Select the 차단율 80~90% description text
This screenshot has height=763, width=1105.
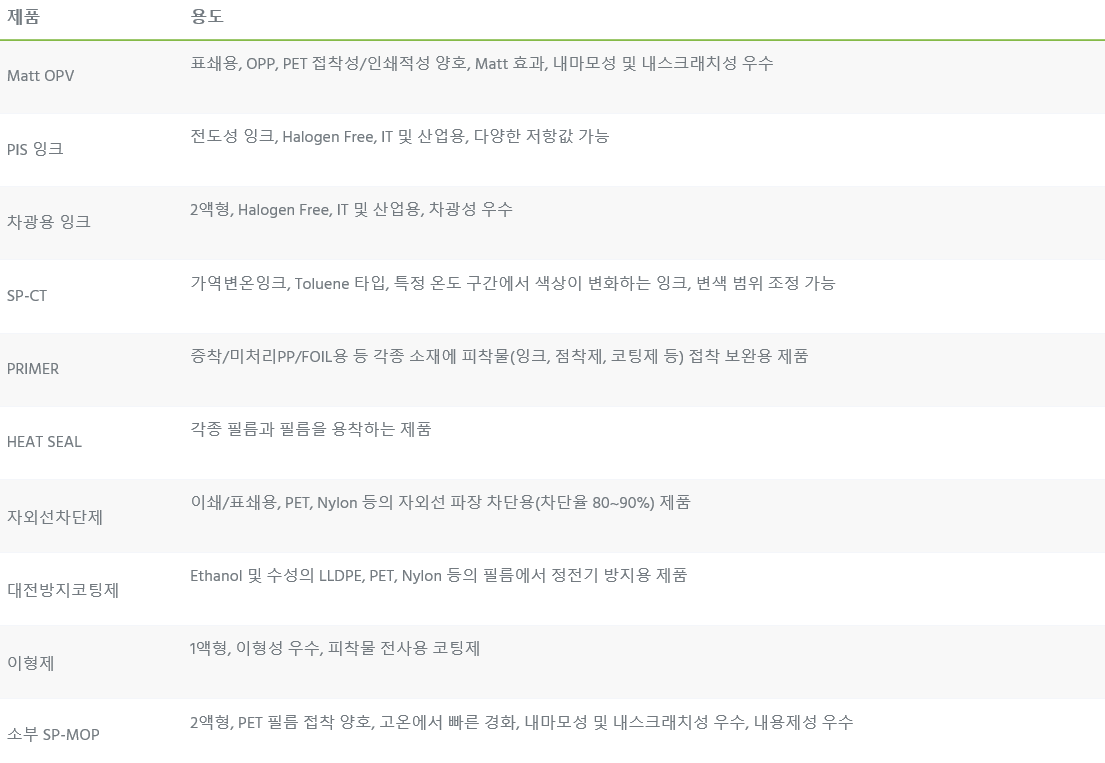tap(440, 502)
